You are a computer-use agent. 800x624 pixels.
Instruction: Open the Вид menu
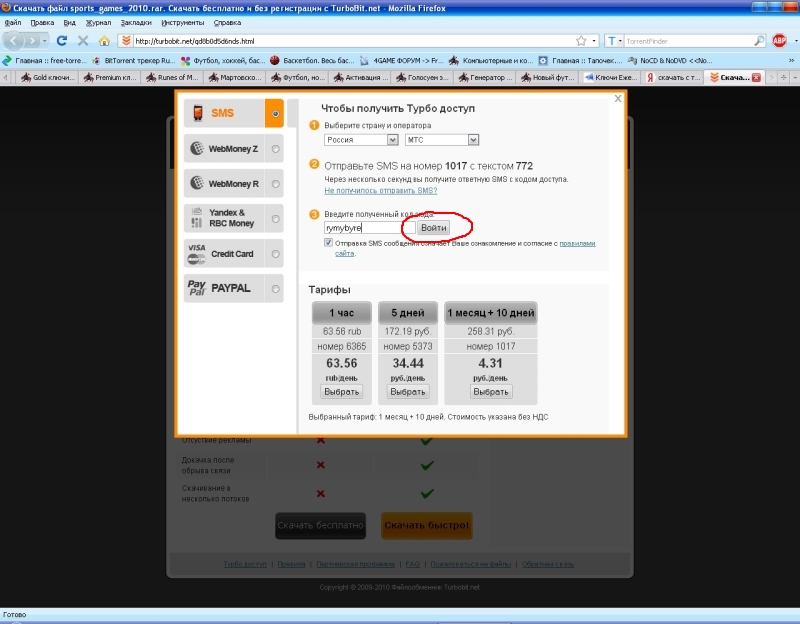pyautogui.click(x=69, y=22)
